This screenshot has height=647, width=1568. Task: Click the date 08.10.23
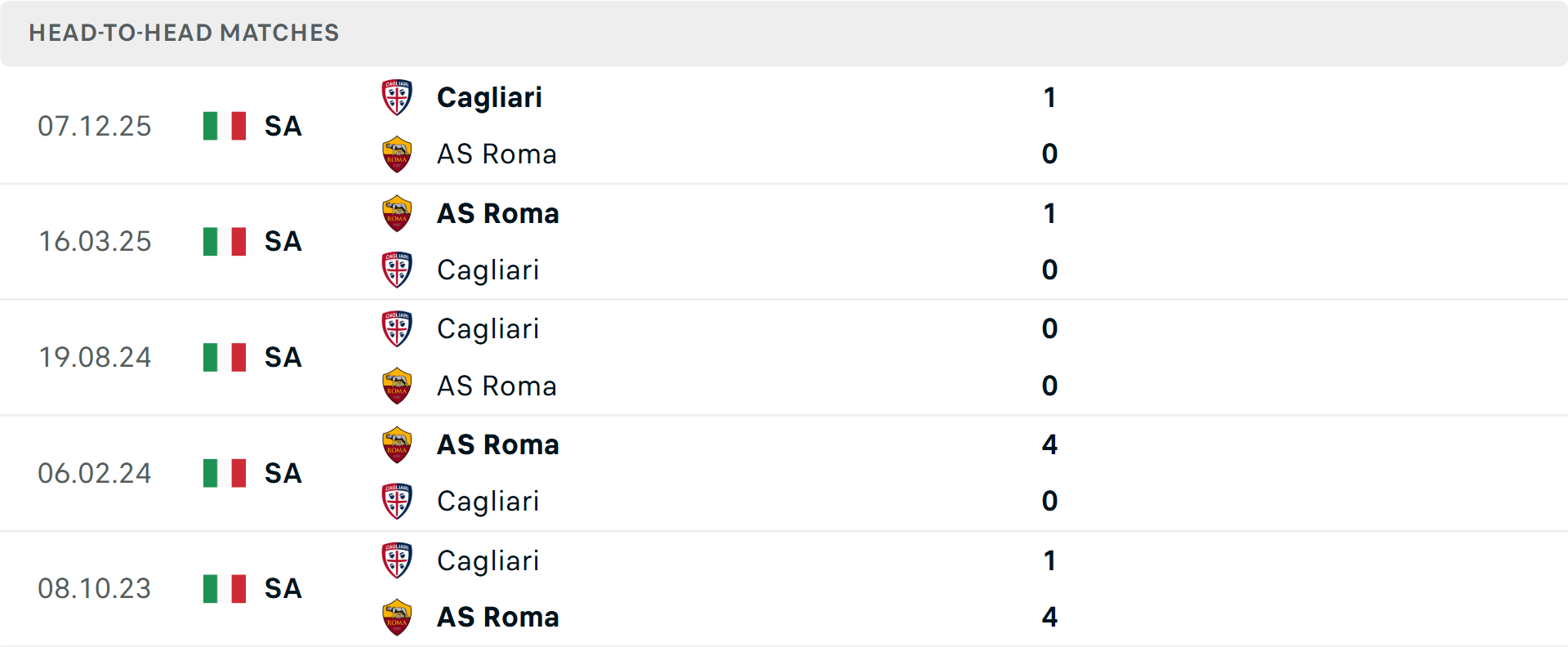(95, 590)
